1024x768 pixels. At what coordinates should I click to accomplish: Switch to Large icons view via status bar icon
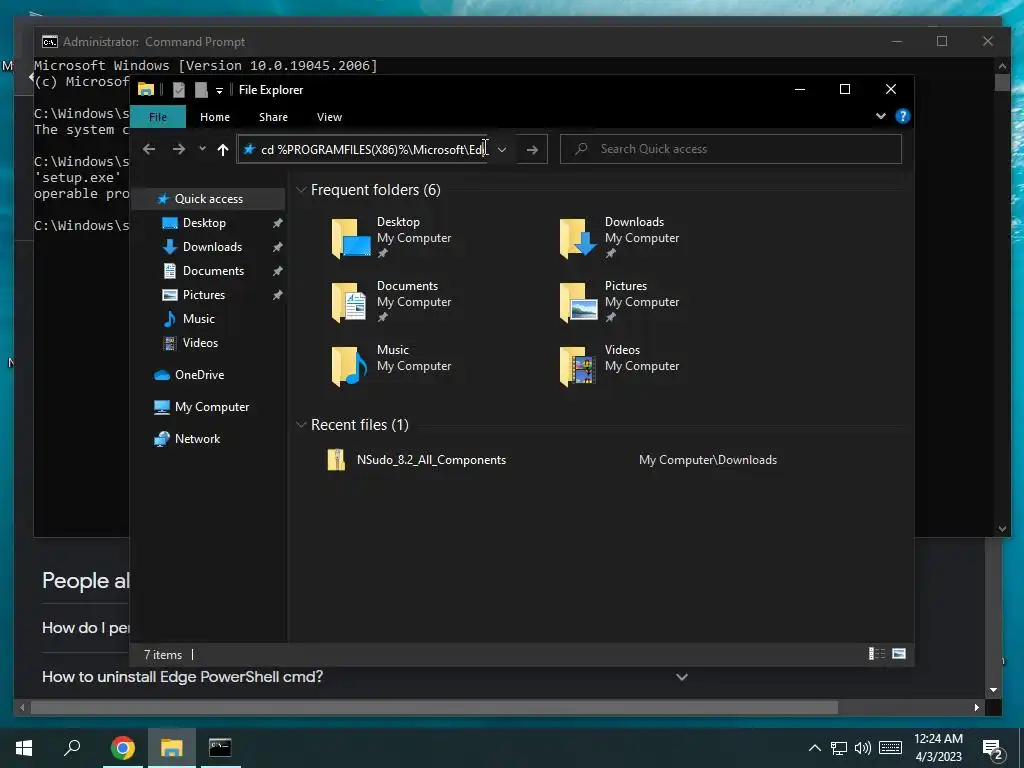pos(899,654)
